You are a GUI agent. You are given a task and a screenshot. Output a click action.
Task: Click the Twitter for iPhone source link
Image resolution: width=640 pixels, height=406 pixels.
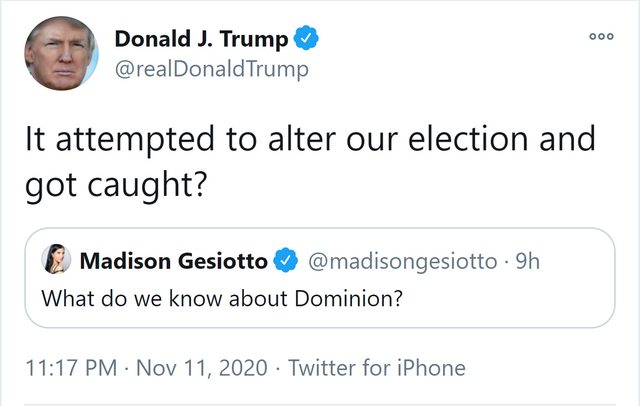pos(376,368)
